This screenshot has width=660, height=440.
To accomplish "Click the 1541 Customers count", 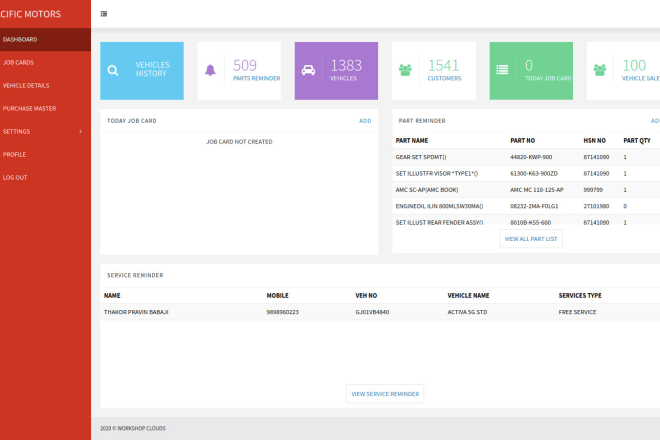I will coord(443,65).
